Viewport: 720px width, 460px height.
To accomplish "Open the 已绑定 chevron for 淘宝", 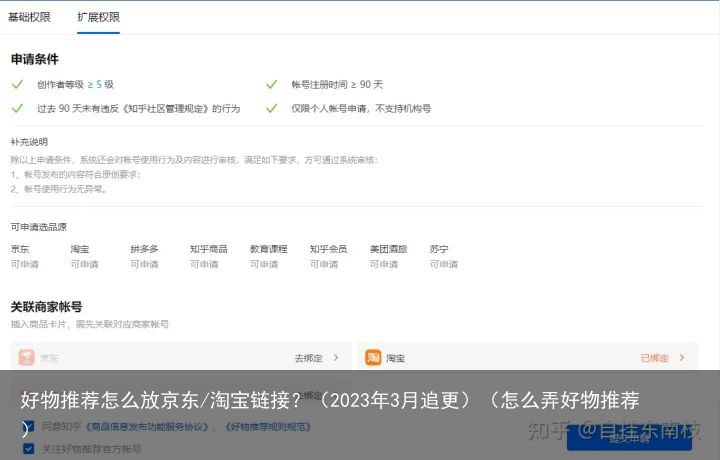I will (682, 357).
